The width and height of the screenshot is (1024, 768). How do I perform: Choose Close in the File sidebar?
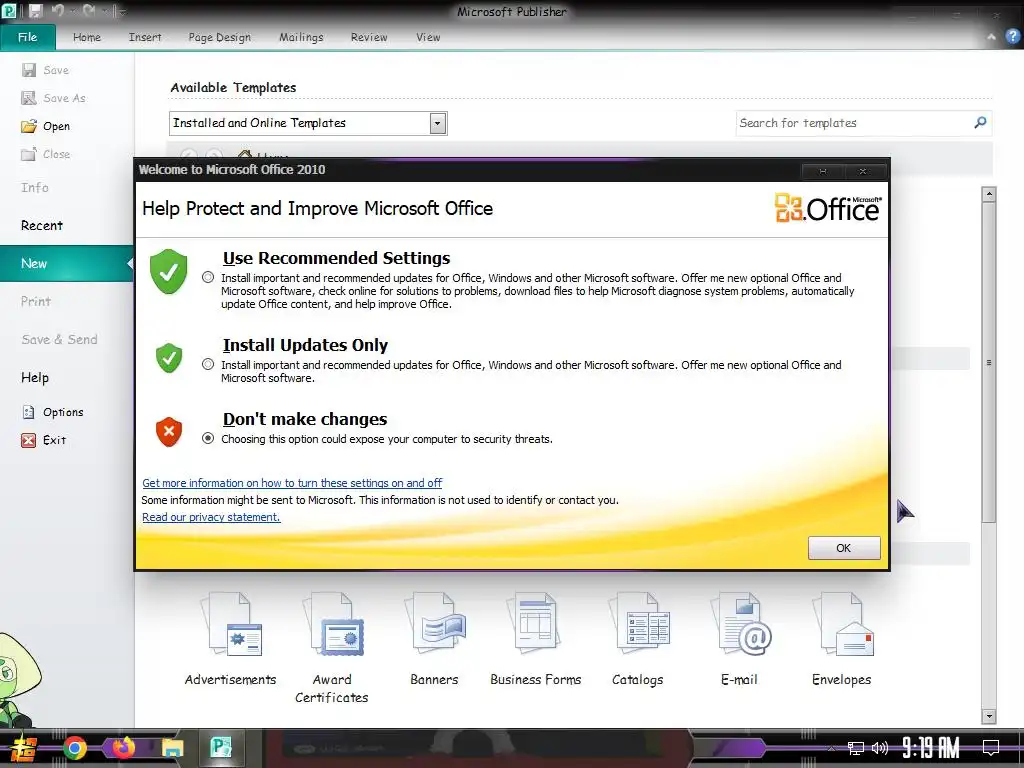pos(46,154)
